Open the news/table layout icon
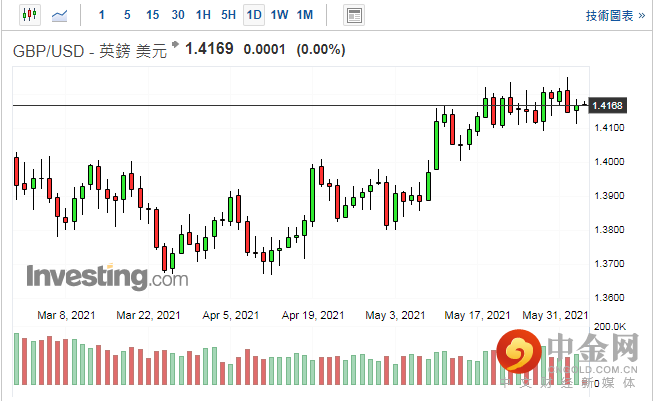Viewport: 653px width, 401px height. [x=353, y=15]
